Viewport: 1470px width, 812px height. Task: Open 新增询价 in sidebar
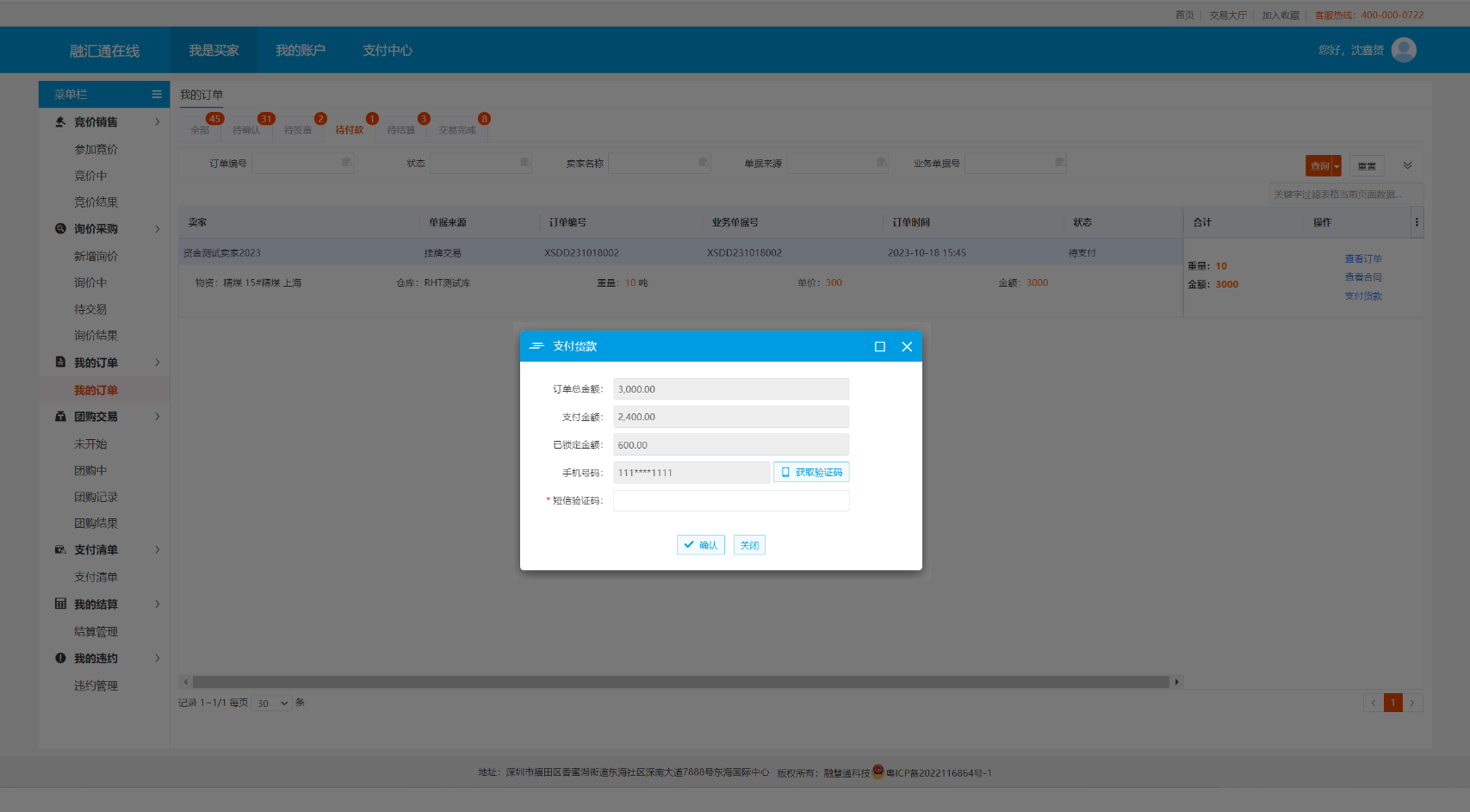coord(96,256)
